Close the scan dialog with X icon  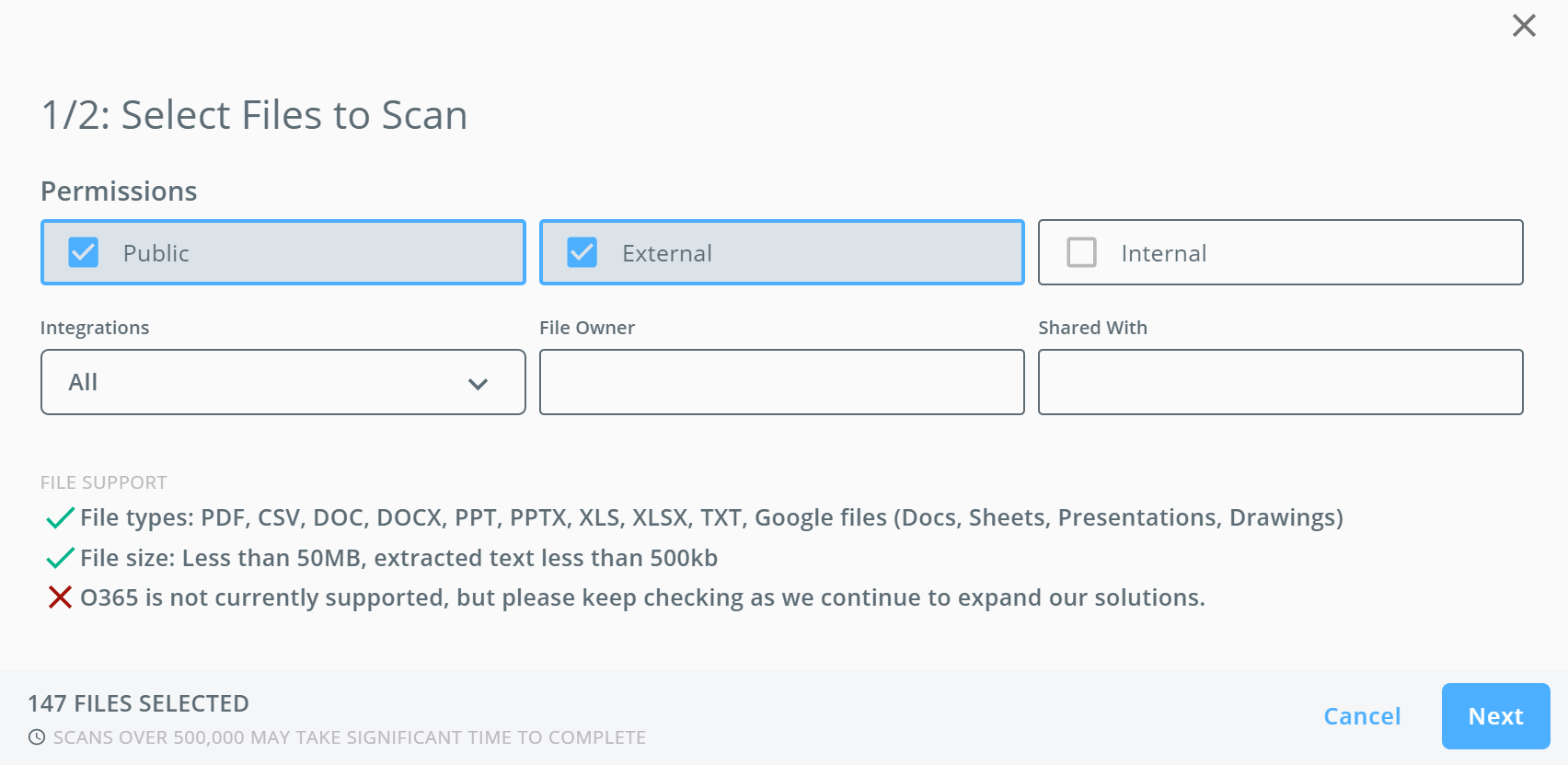[x=1524, y=26]
